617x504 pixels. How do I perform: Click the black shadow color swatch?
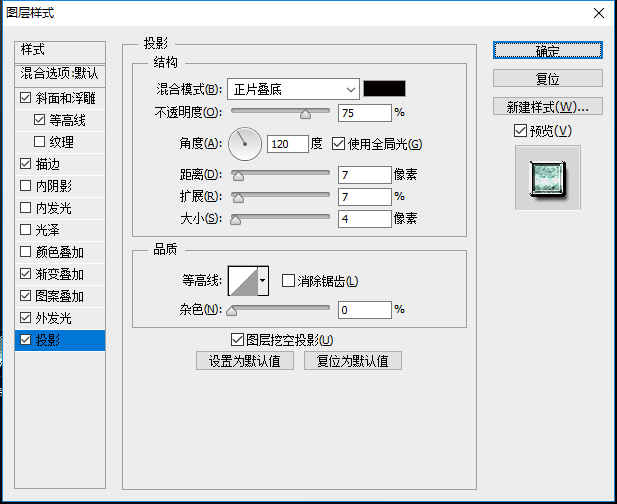pyautogui.click(x=384, y=88)
